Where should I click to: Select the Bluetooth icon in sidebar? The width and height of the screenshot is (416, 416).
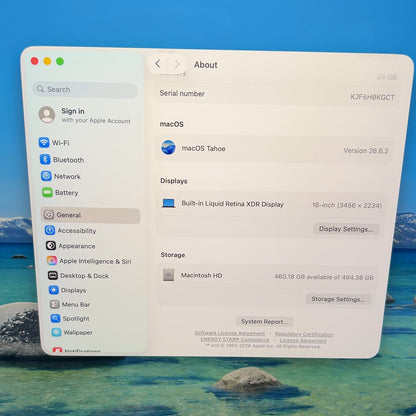pyautogui.click(x=45, y=159)
